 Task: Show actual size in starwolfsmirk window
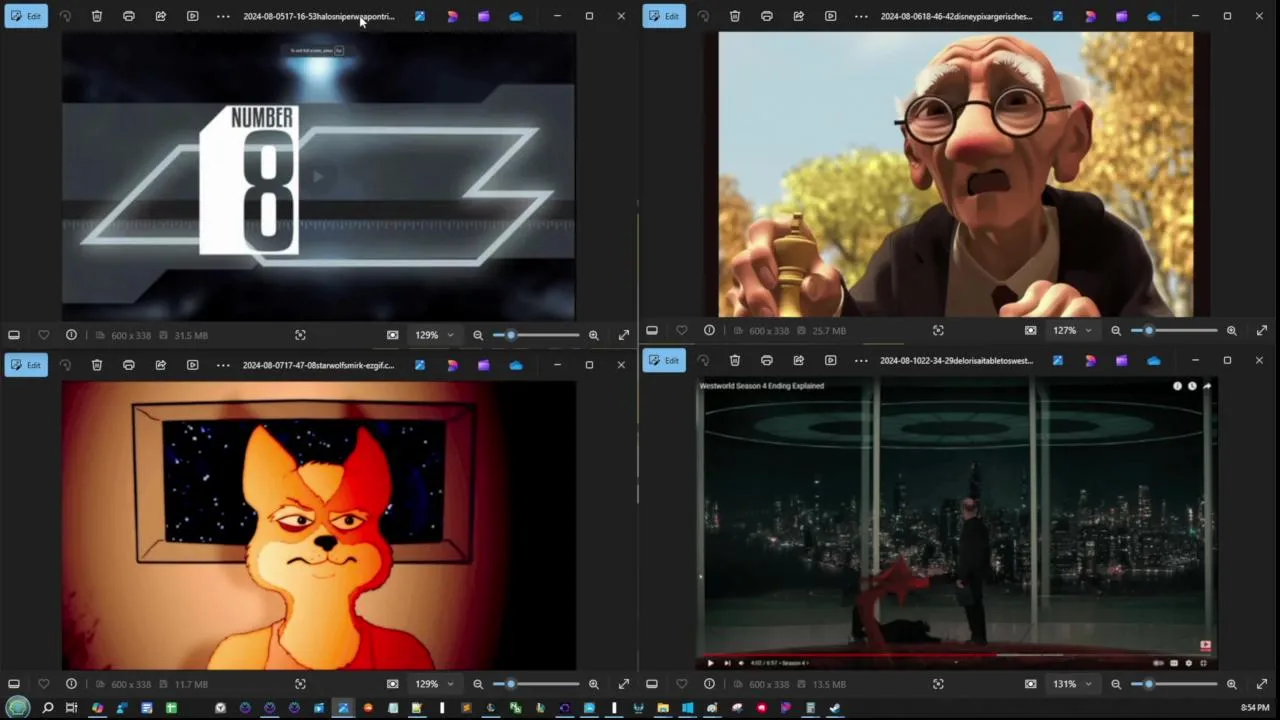393,684
